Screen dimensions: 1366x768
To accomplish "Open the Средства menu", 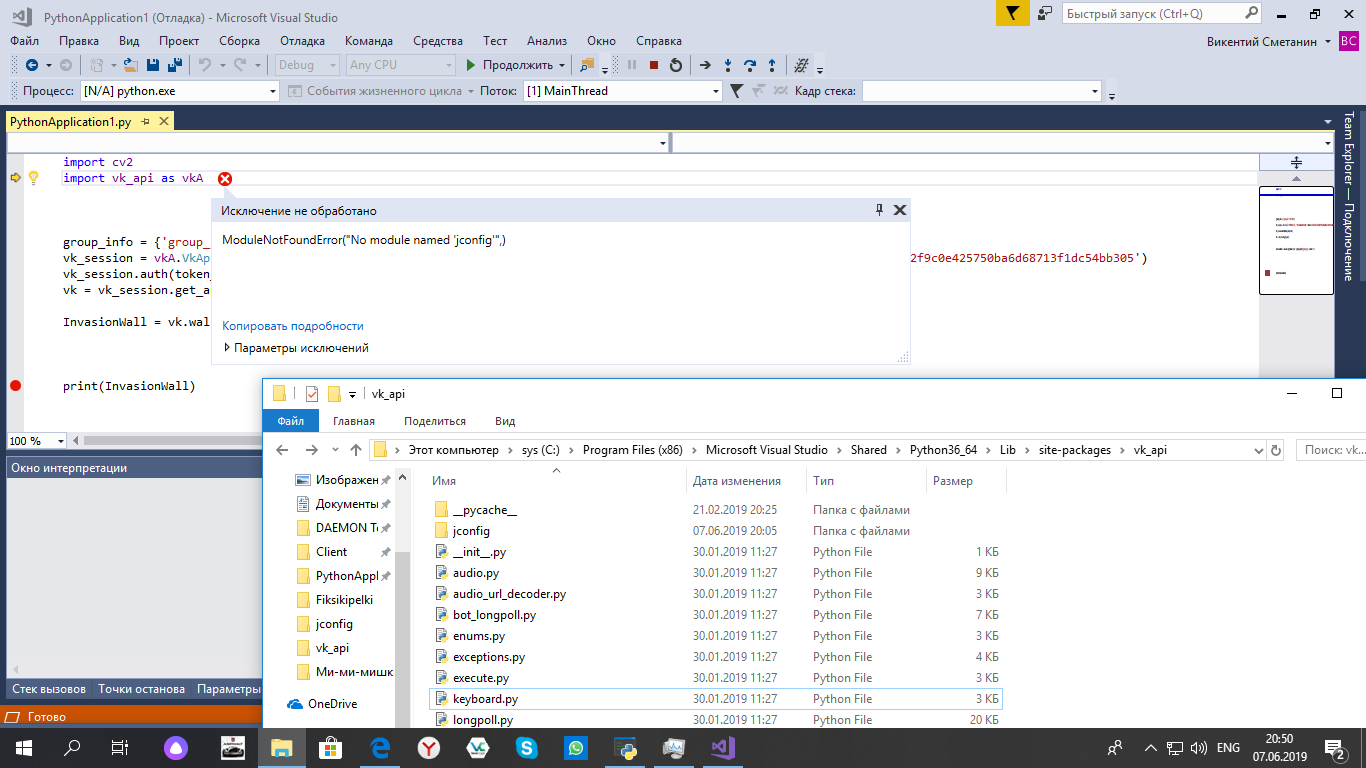I will (x=438, y=41).
